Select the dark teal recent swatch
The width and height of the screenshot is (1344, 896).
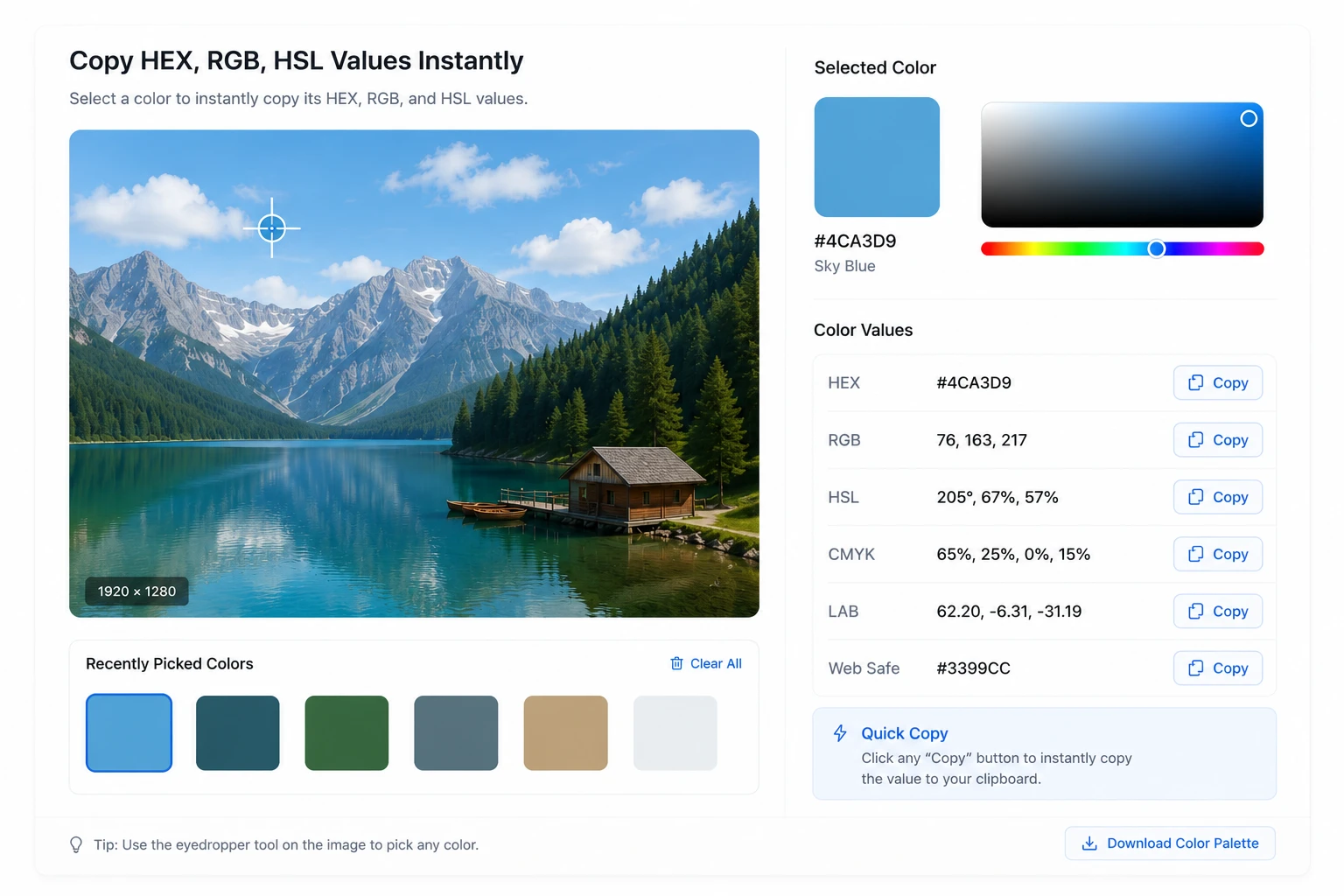238,733
